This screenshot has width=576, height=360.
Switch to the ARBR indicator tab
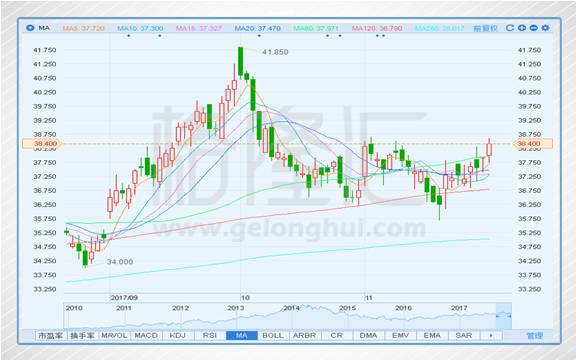pos(305,335)
